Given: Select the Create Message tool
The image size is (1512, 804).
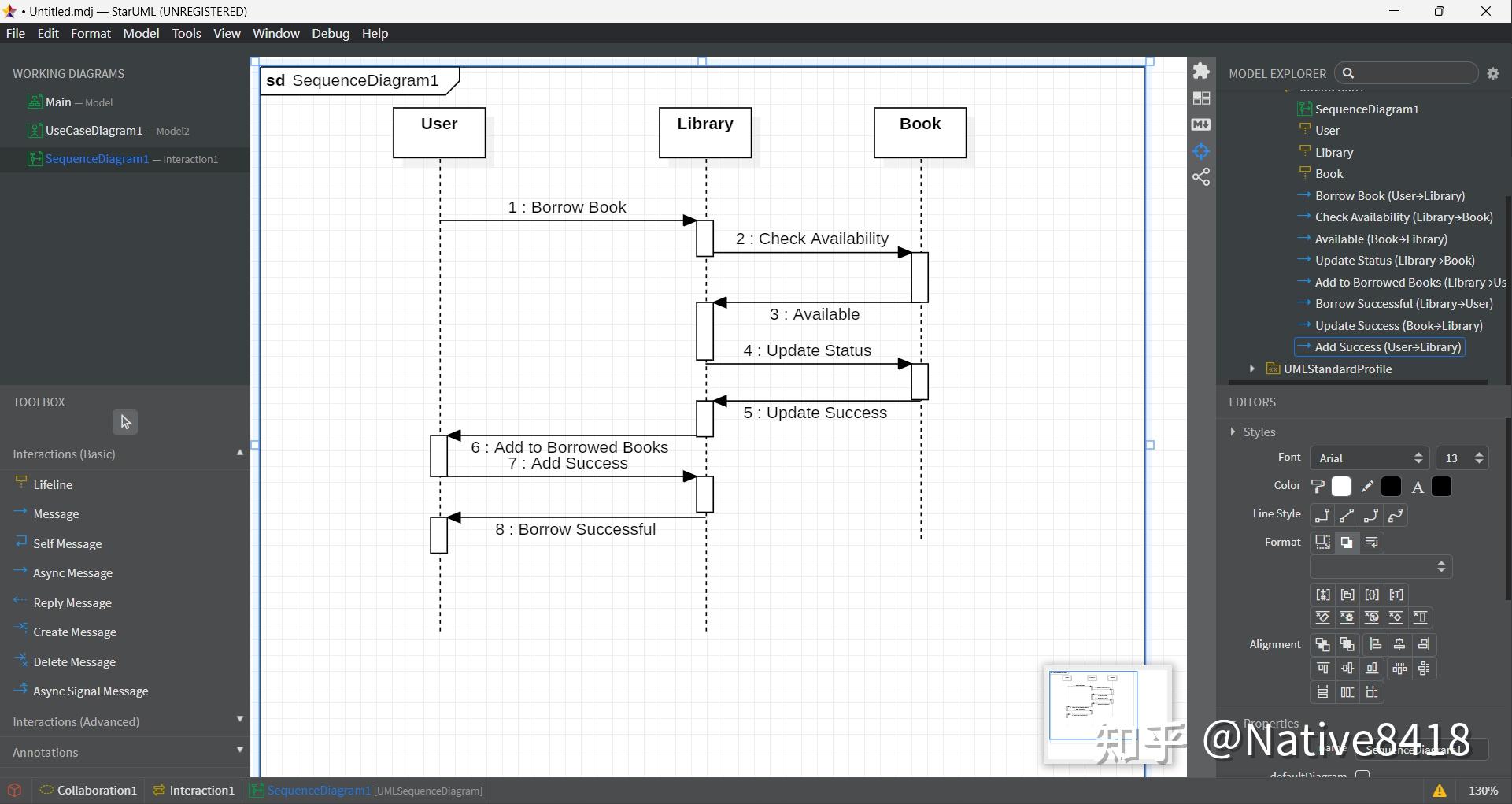Looking at the screenshot, I should click(74, 632).
